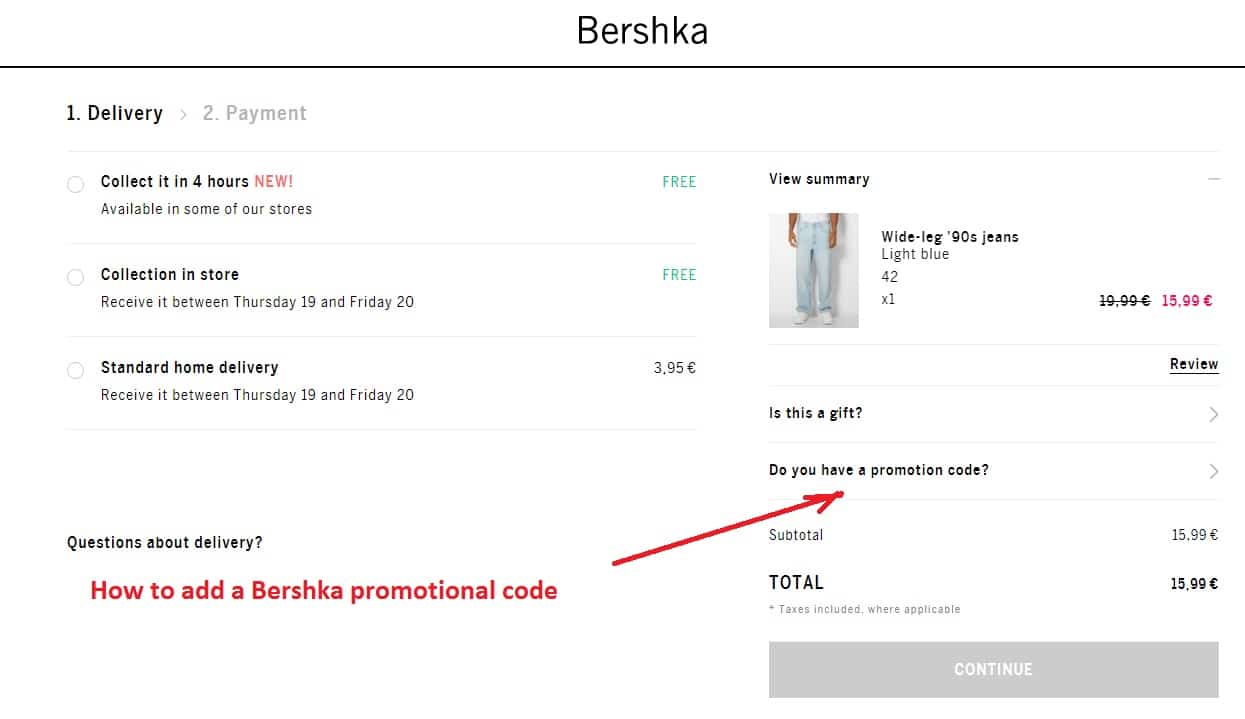Choose 'Standard home delivery'
1245x719 pixels.
tap(75, 370)
